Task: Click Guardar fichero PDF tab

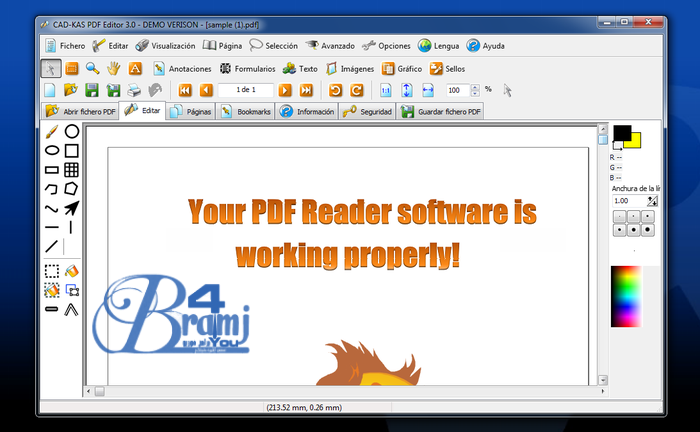Action: pyautogui.click(x=441, y=112)
